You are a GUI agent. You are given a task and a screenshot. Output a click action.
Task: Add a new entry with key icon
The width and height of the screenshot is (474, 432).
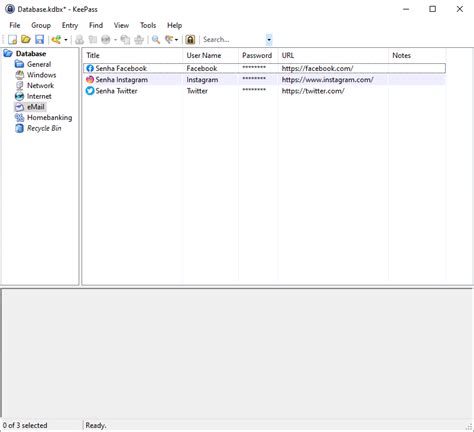click(x=56, y=40)
